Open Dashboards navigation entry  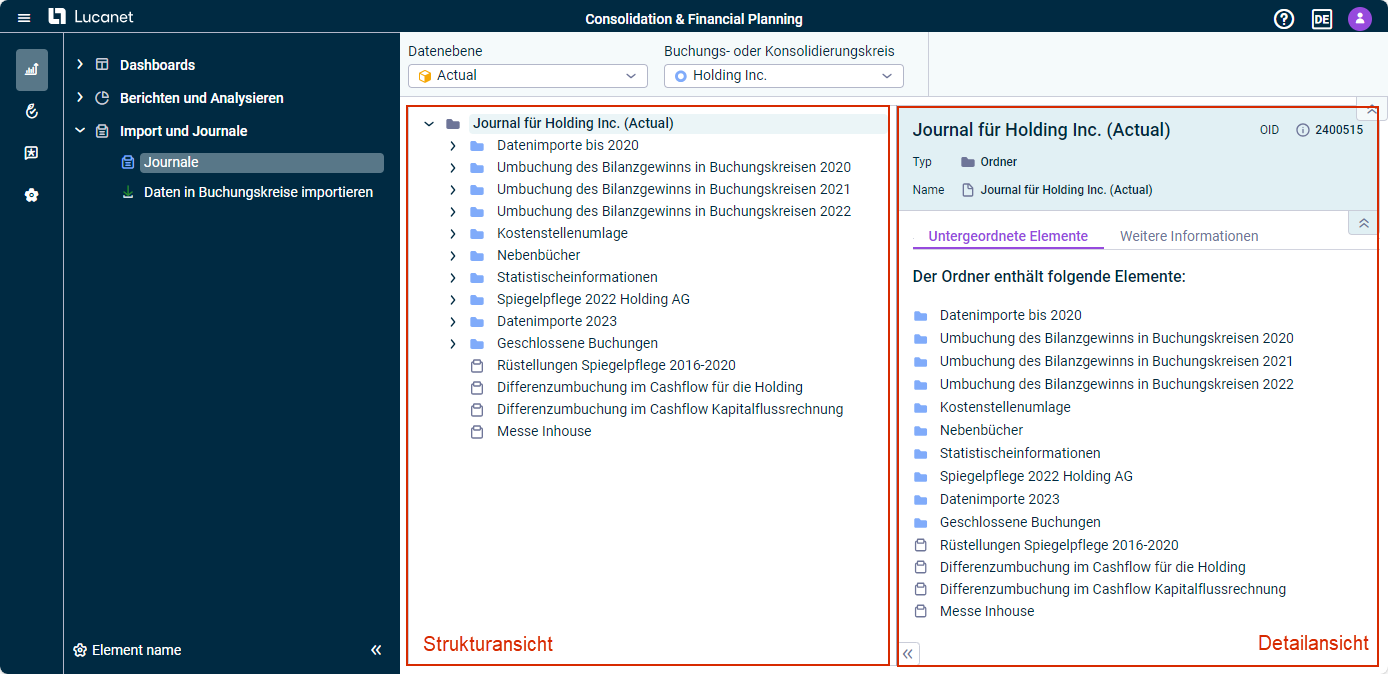[157, 65]
